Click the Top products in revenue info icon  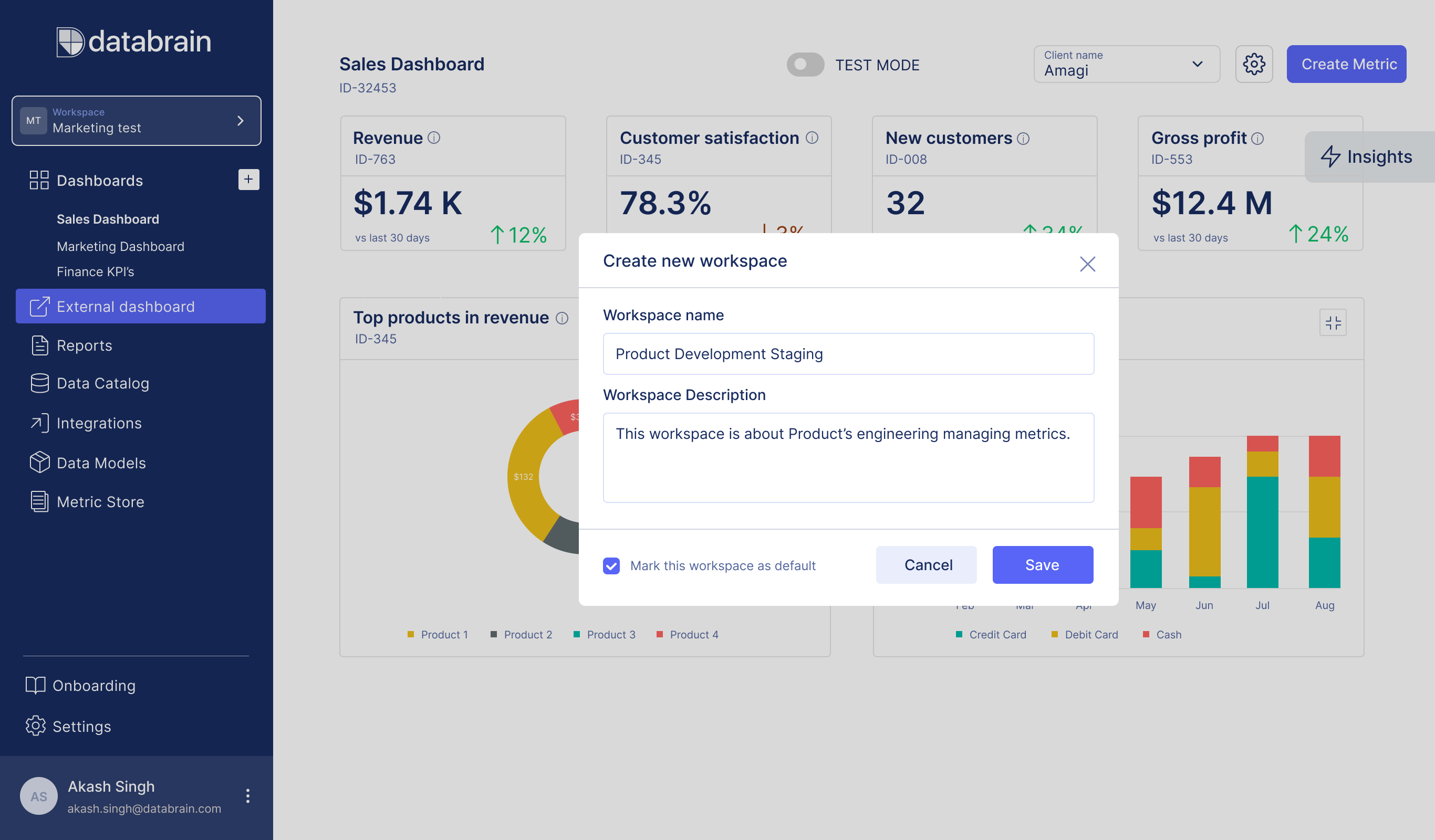pyautogui.click(x=562, y=318)
